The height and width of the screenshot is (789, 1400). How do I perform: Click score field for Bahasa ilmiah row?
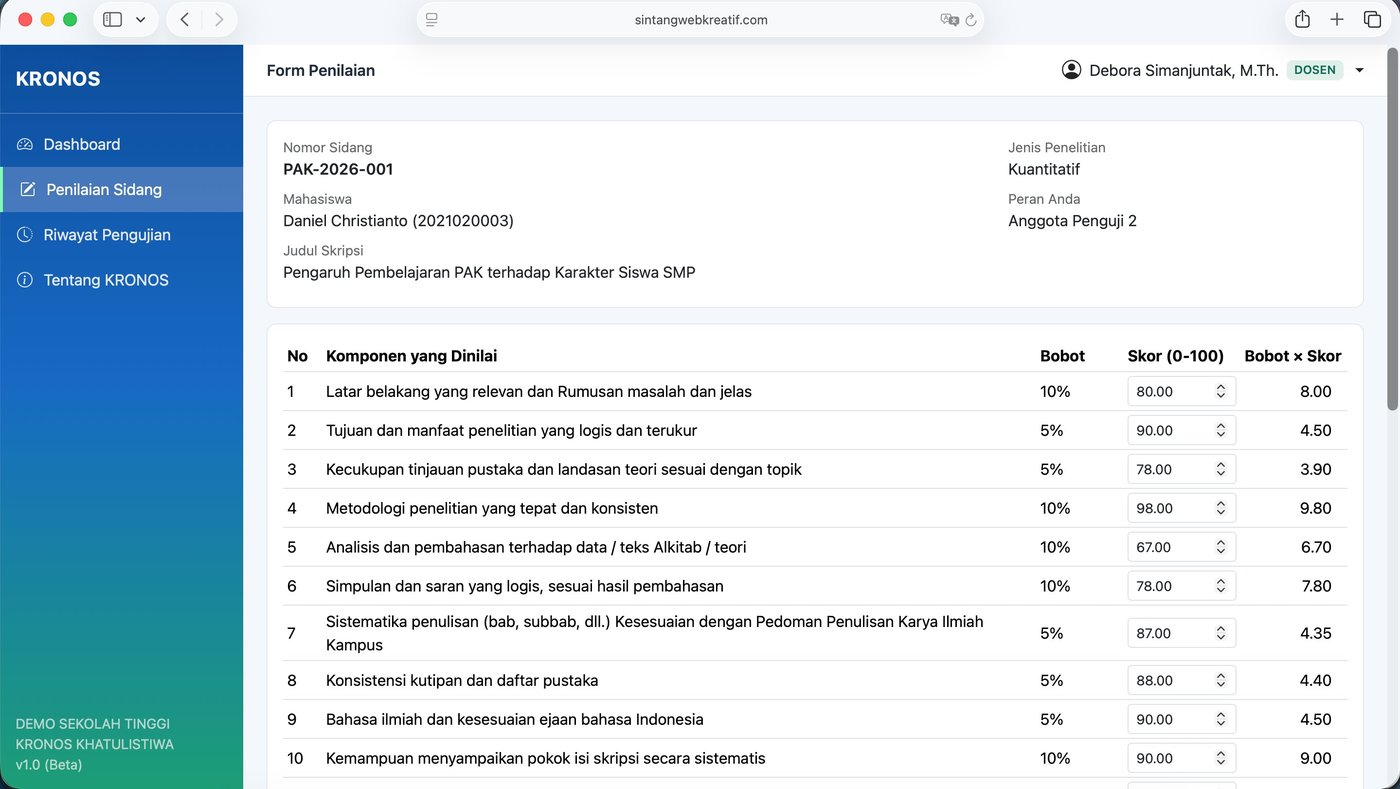point(1181,719)
